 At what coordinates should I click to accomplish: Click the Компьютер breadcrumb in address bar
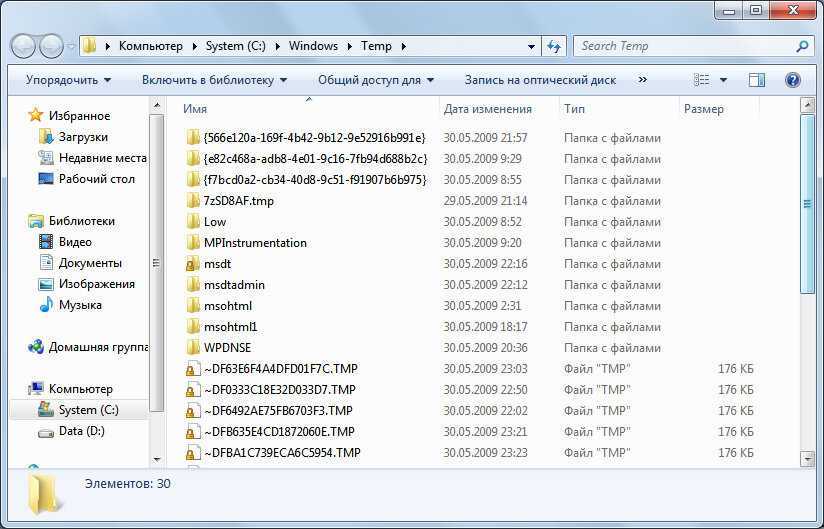coord(151,46)
